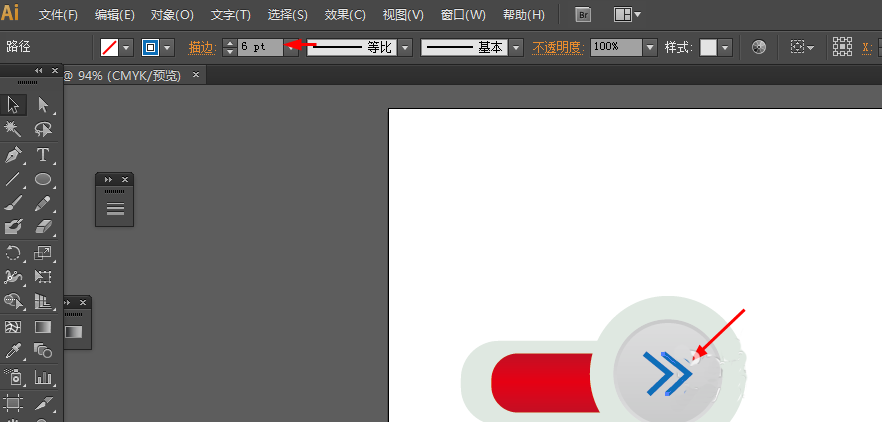Click the fill swatch with red slash

pyautogui.click(x=109, y=48)
